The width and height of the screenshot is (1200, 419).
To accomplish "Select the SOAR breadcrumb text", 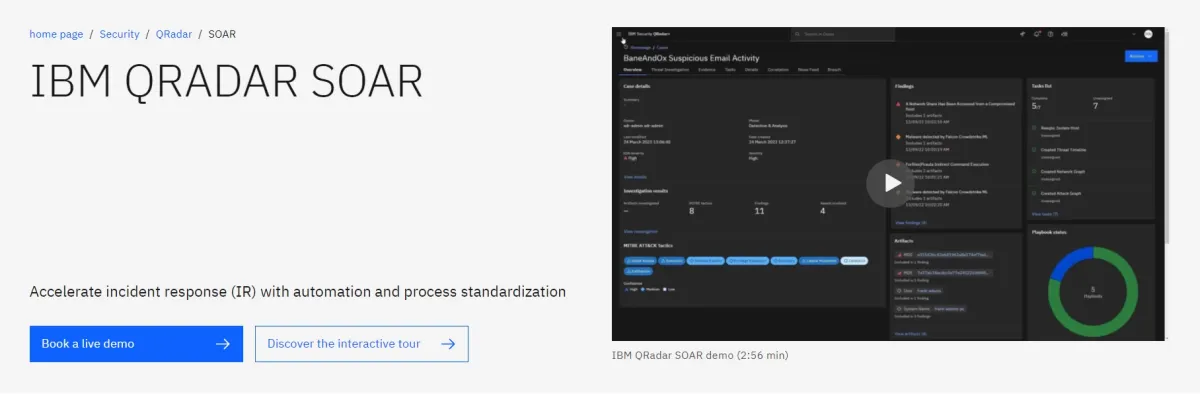I will [x=222, y=34].
